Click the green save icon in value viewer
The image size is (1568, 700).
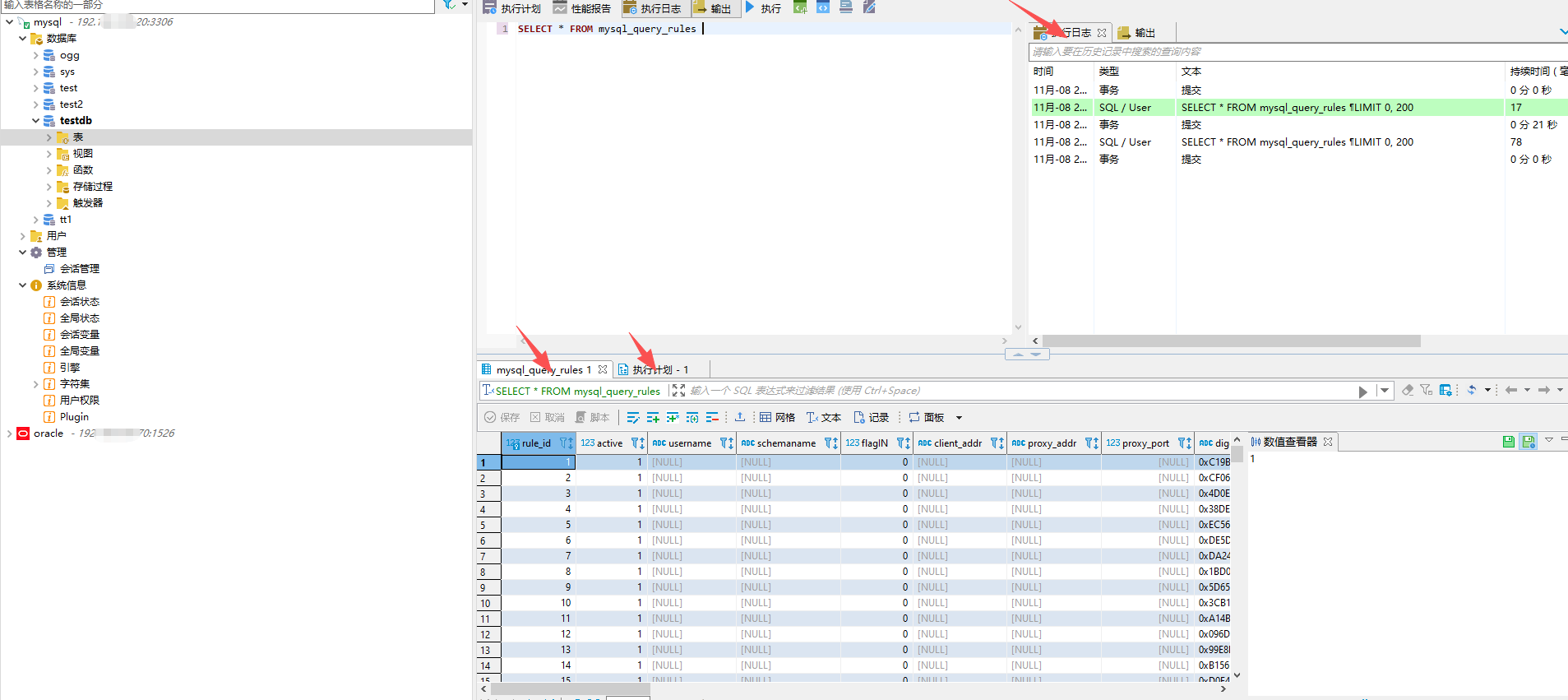[x=1508, y=442]
